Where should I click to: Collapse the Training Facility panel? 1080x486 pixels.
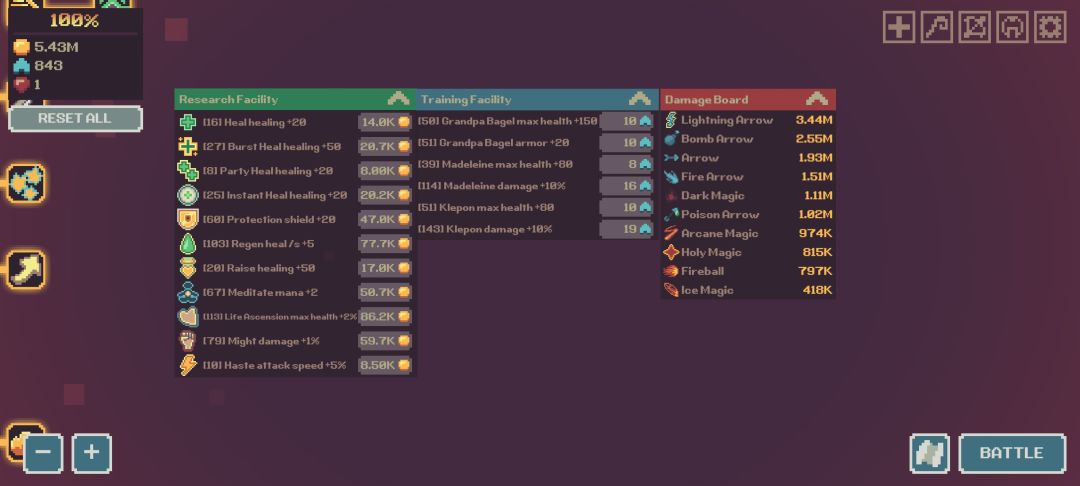(x=640, y=99)
